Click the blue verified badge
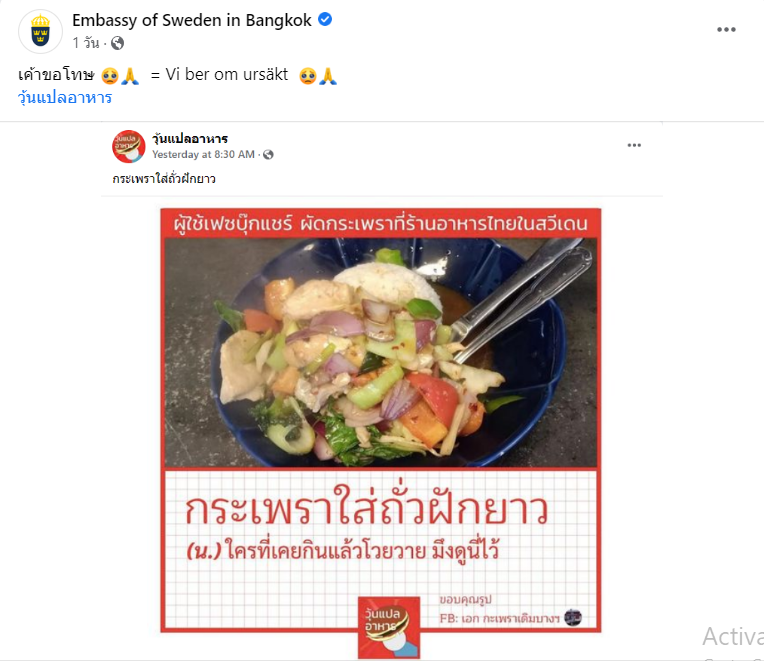Image resolution: width=764 pixels, height=661 pixels. pyautogui.click(x=325, y=19)
